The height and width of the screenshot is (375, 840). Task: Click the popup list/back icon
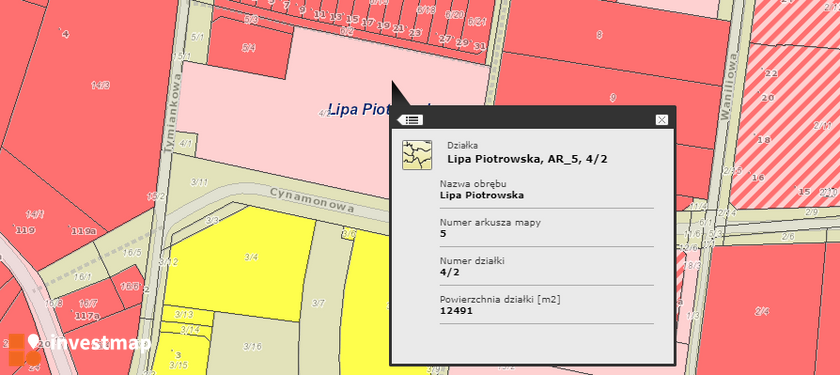click(x=410, y=120)
